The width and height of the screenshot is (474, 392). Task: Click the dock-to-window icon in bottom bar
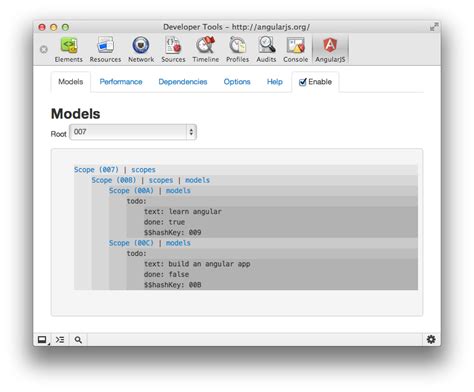click(x=42, y=340)
